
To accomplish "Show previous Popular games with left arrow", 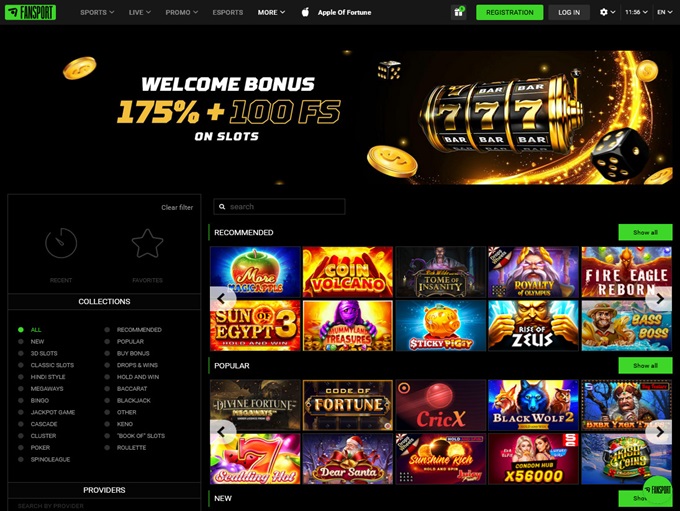I will tap(222, 432).
